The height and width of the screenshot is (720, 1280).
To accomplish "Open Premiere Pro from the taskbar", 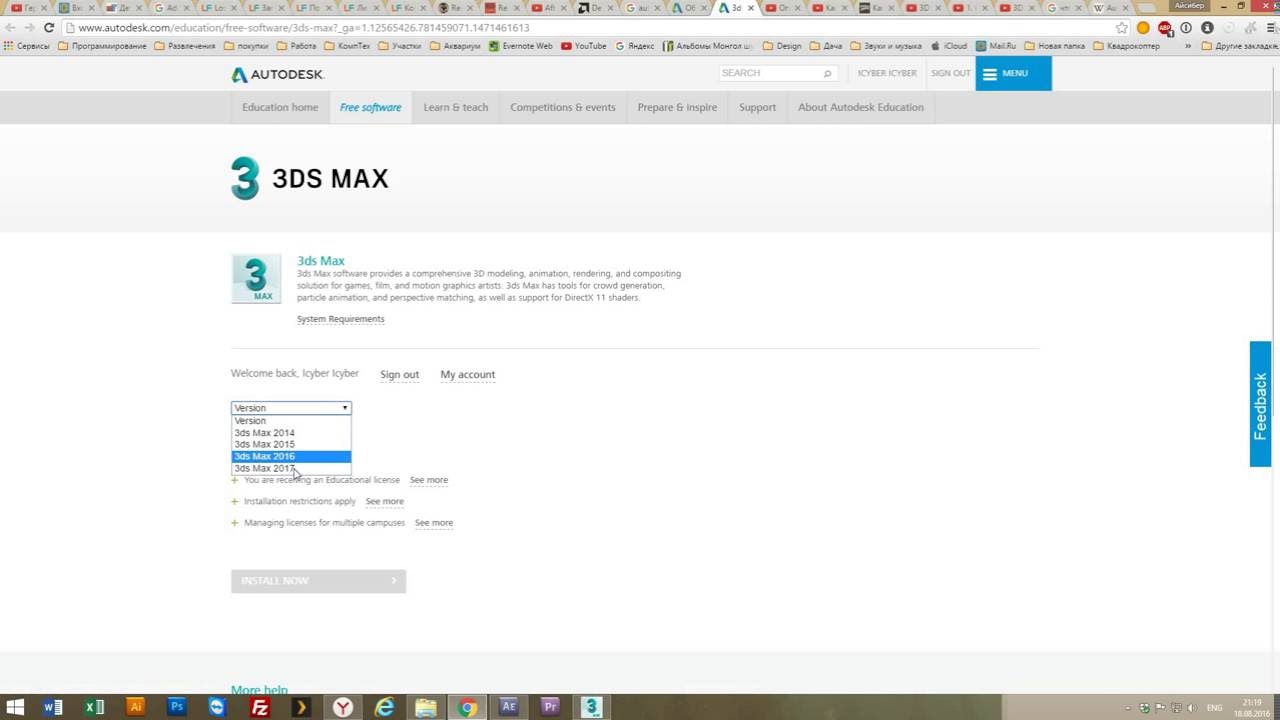I will [550, 707].
